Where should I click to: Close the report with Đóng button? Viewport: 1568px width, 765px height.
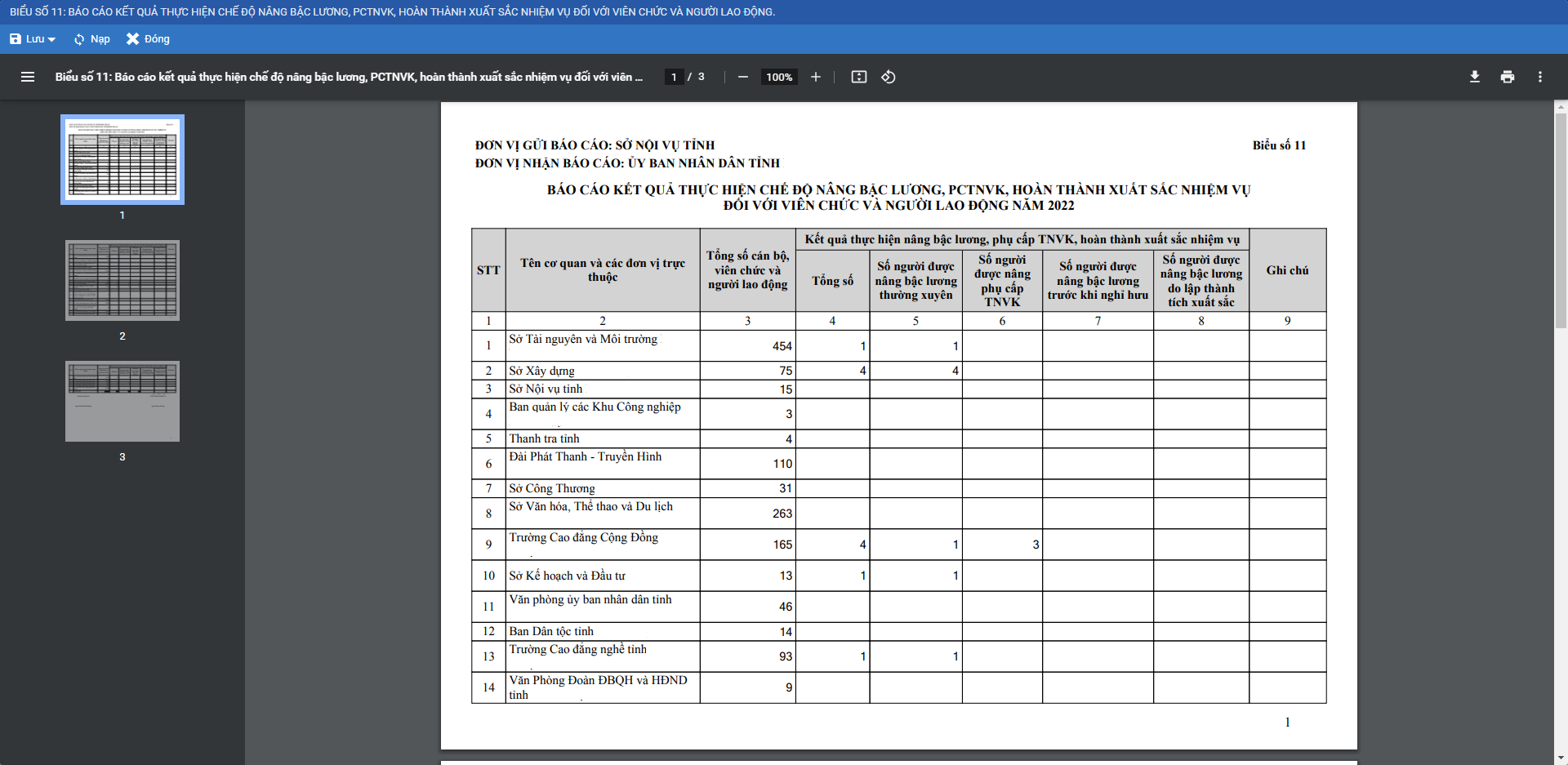pyautogui.click(x=148, y=39)
